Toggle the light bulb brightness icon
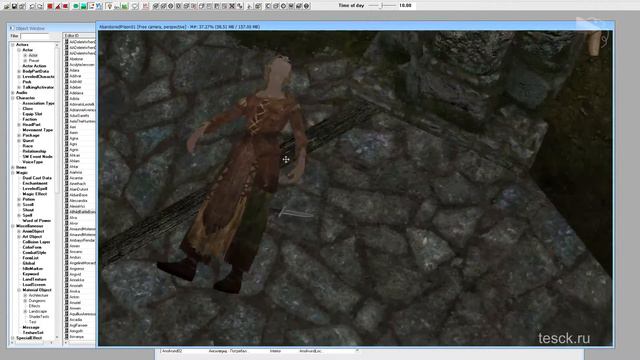Screen dimensions: 640x360 point(109,6)
